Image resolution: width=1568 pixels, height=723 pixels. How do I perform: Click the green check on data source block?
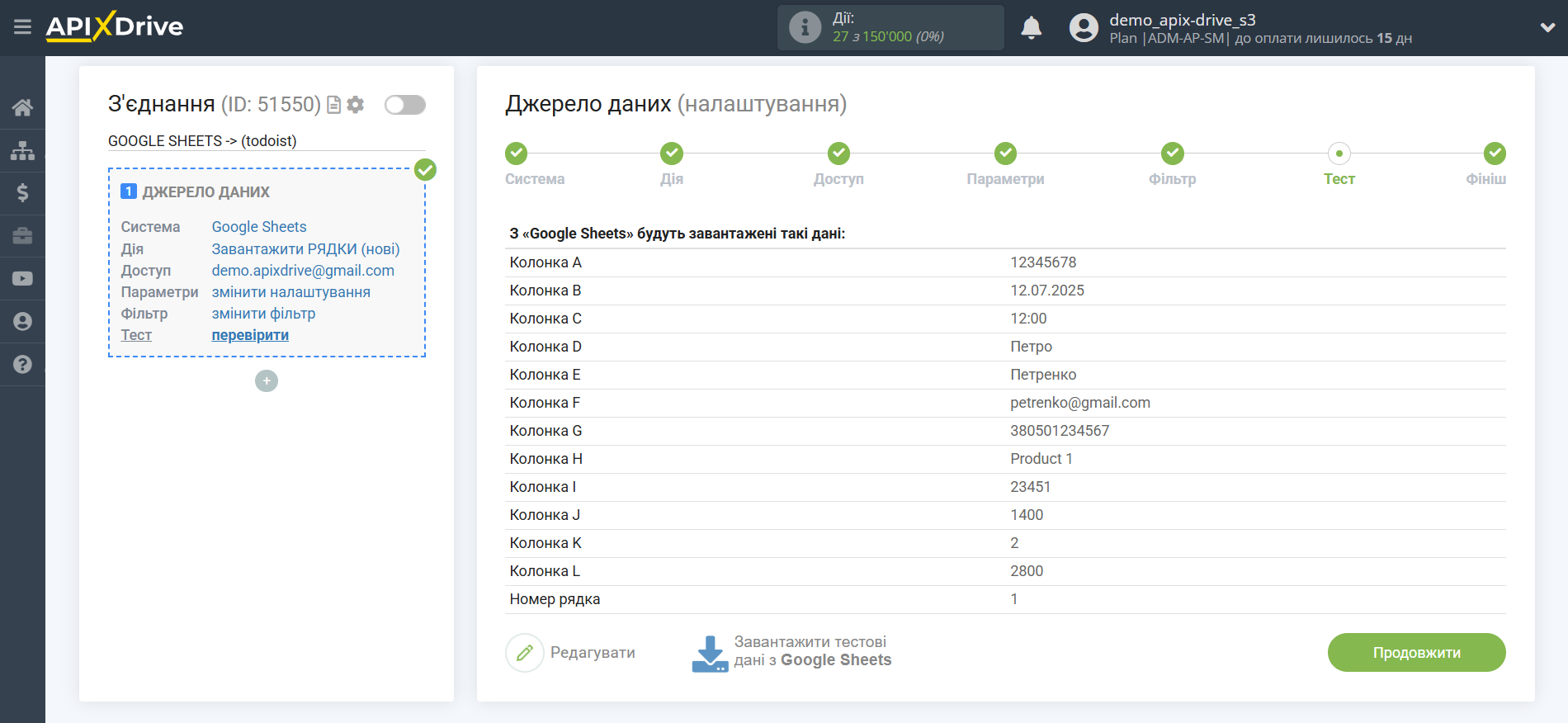click(x=425, y=170)
